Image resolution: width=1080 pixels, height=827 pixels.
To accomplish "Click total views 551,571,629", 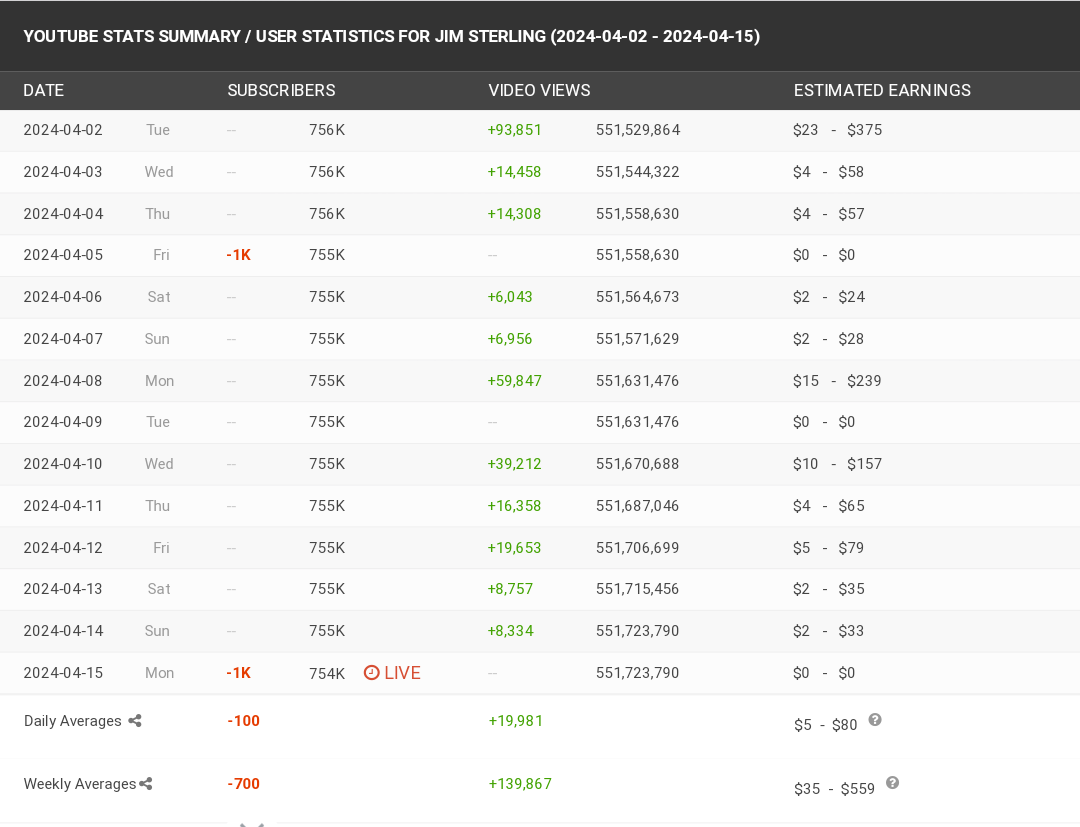I will (x=638, y=339).
